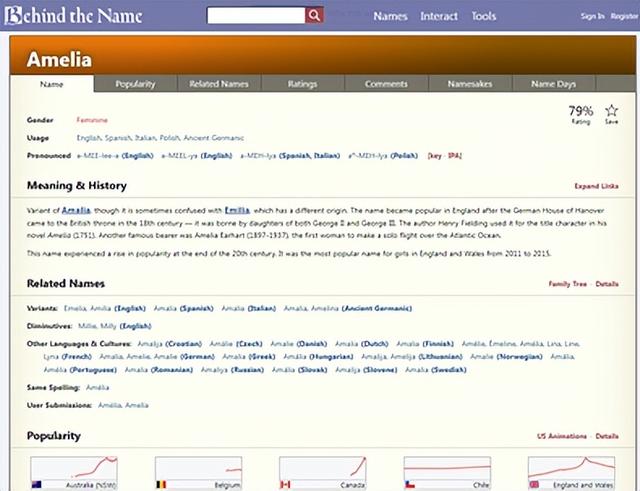Click the Sign In link
Viewport: 640px width, 491px height.
tap(592, 16)
